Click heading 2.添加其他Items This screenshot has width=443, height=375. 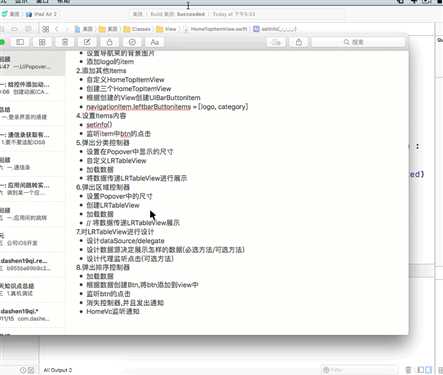(101, 71)
